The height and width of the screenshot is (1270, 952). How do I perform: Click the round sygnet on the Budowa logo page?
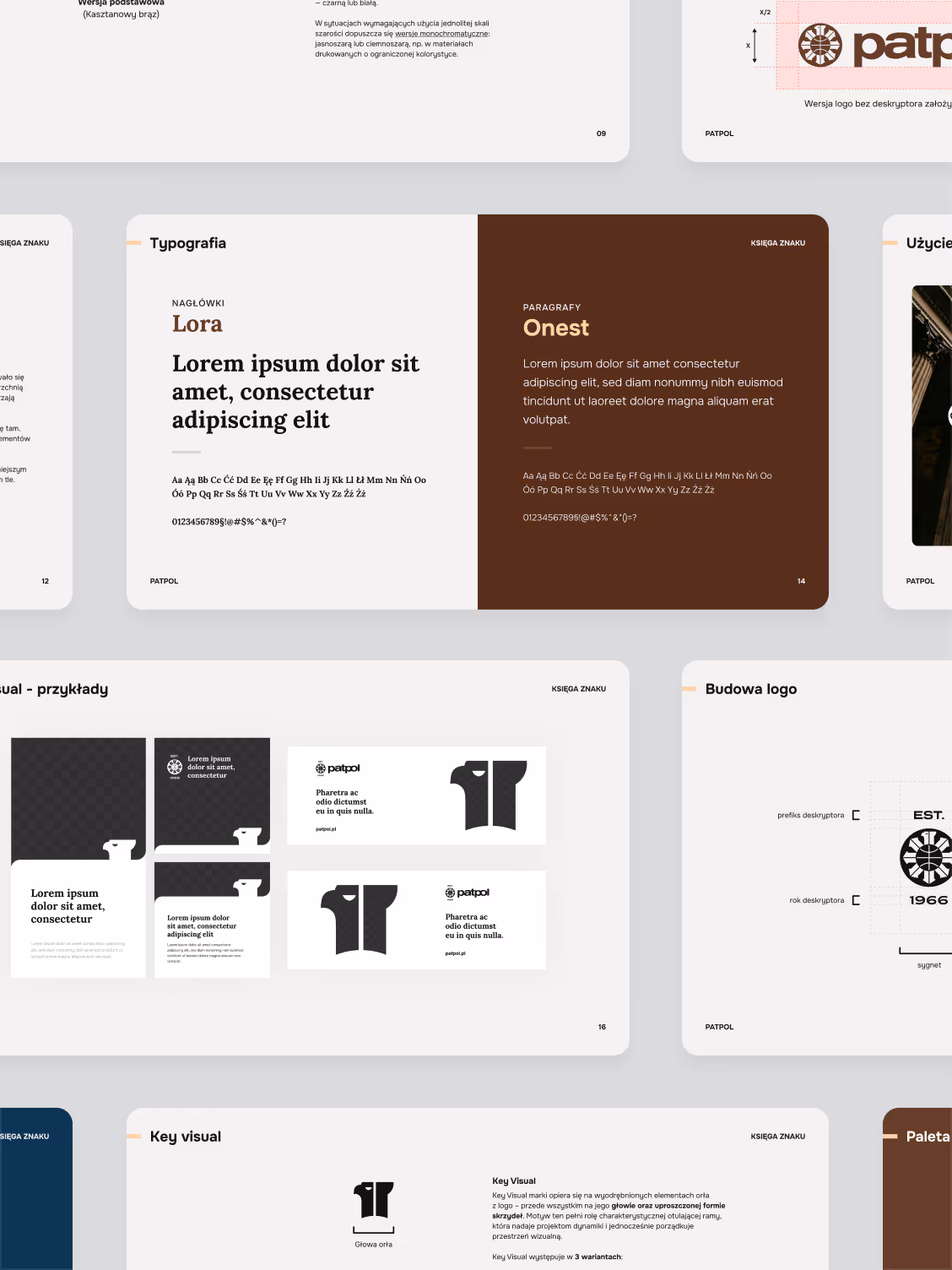click(926, 857)
